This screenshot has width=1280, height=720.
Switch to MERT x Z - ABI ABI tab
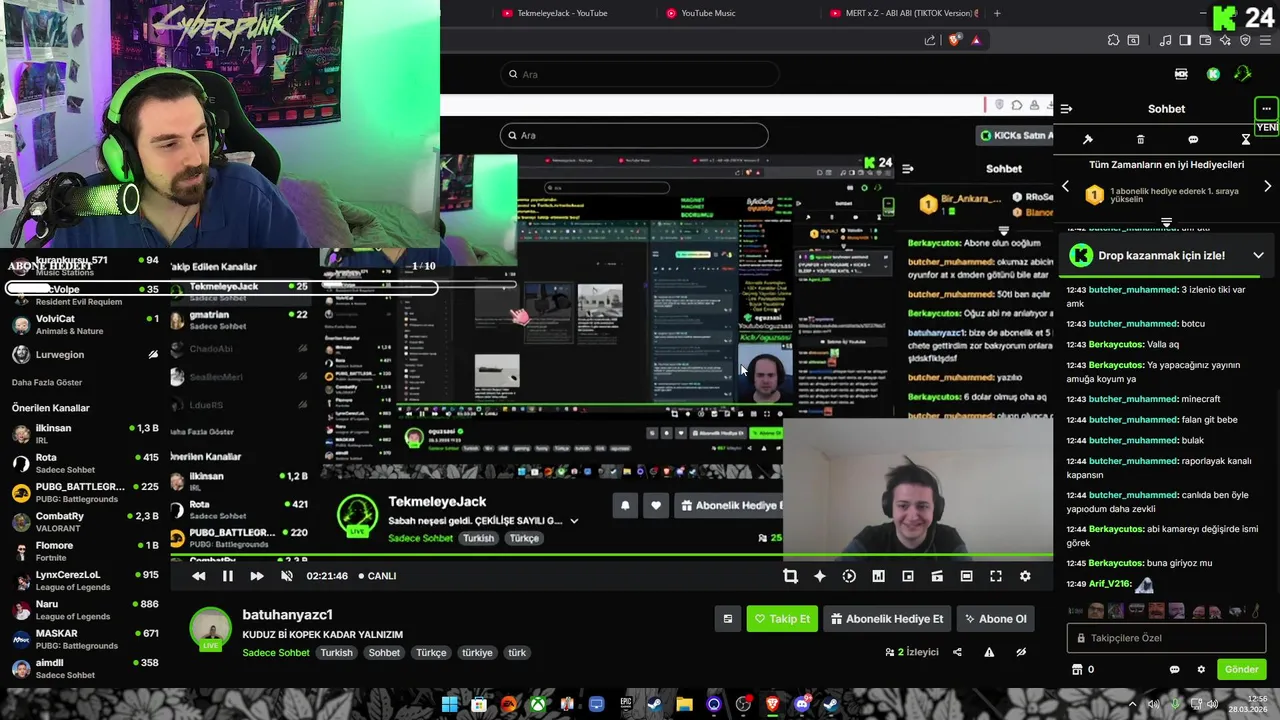[902, 13]
